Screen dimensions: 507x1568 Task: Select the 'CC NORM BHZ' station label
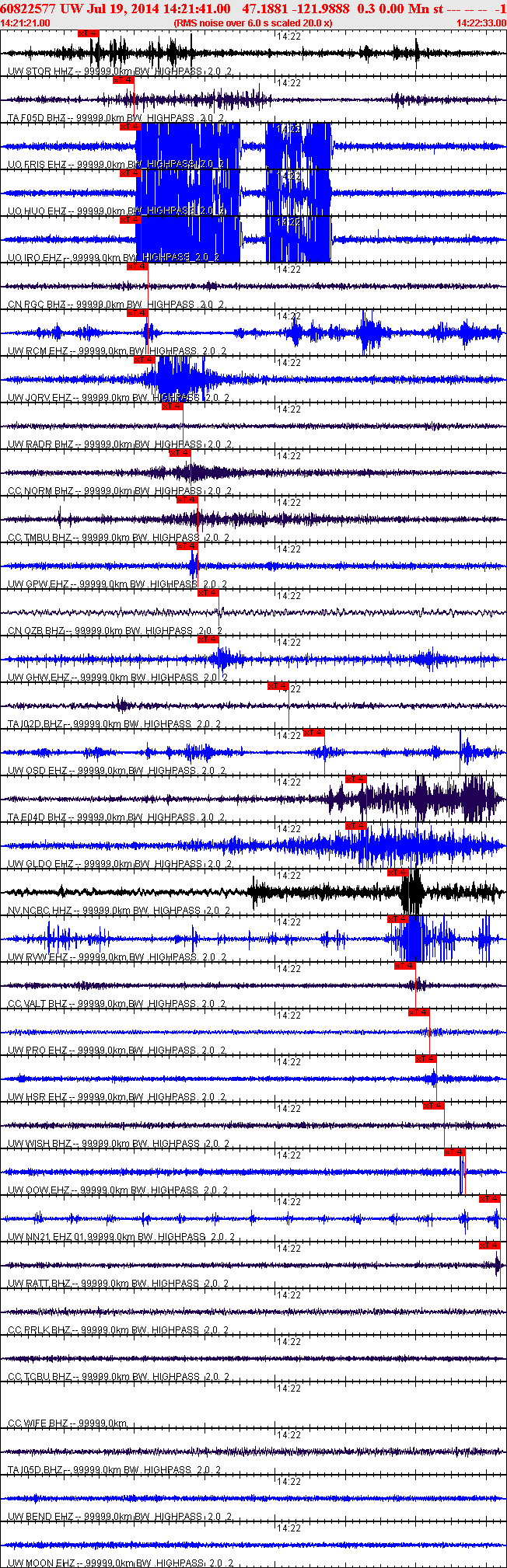click(40, 491)
